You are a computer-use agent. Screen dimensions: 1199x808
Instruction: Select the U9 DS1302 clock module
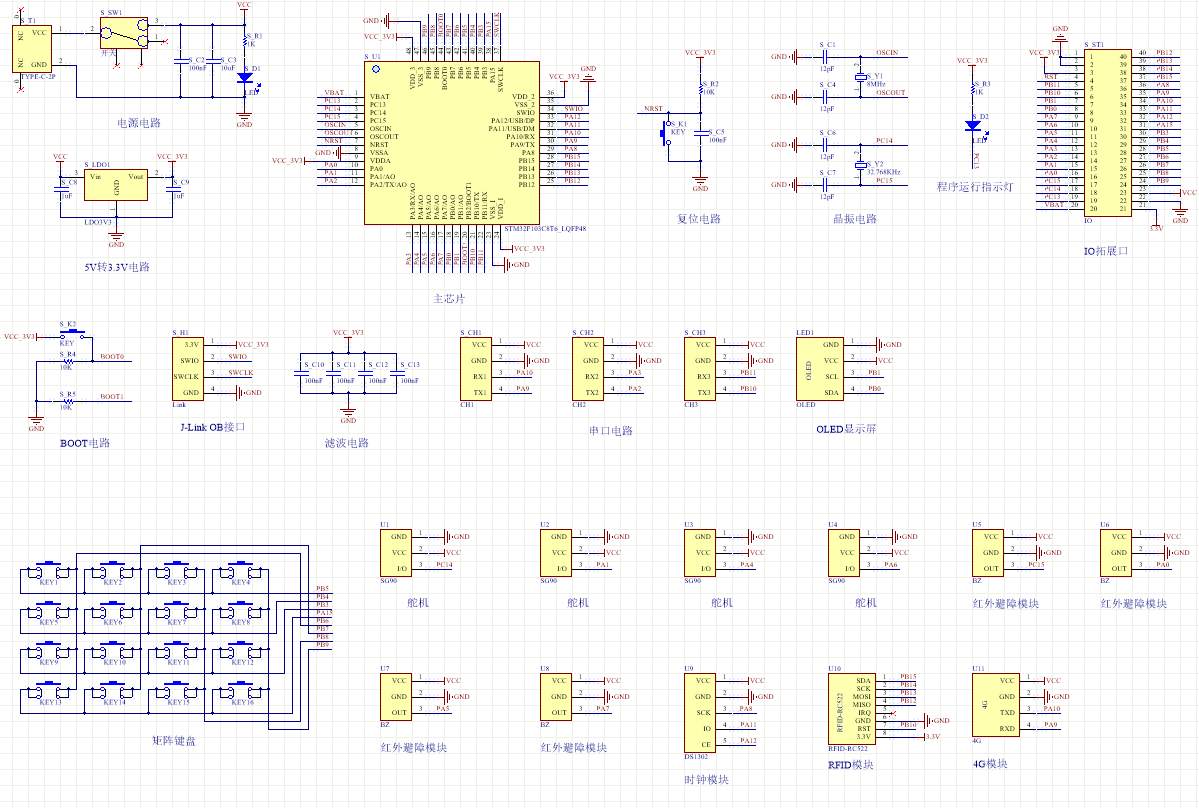coord(700,712)
